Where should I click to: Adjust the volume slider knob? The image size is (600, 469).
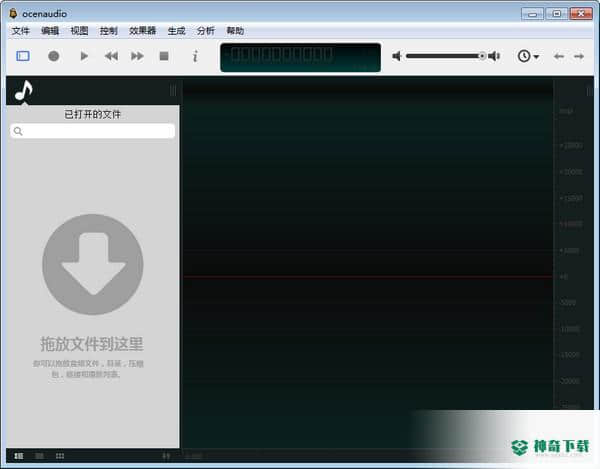482,56
